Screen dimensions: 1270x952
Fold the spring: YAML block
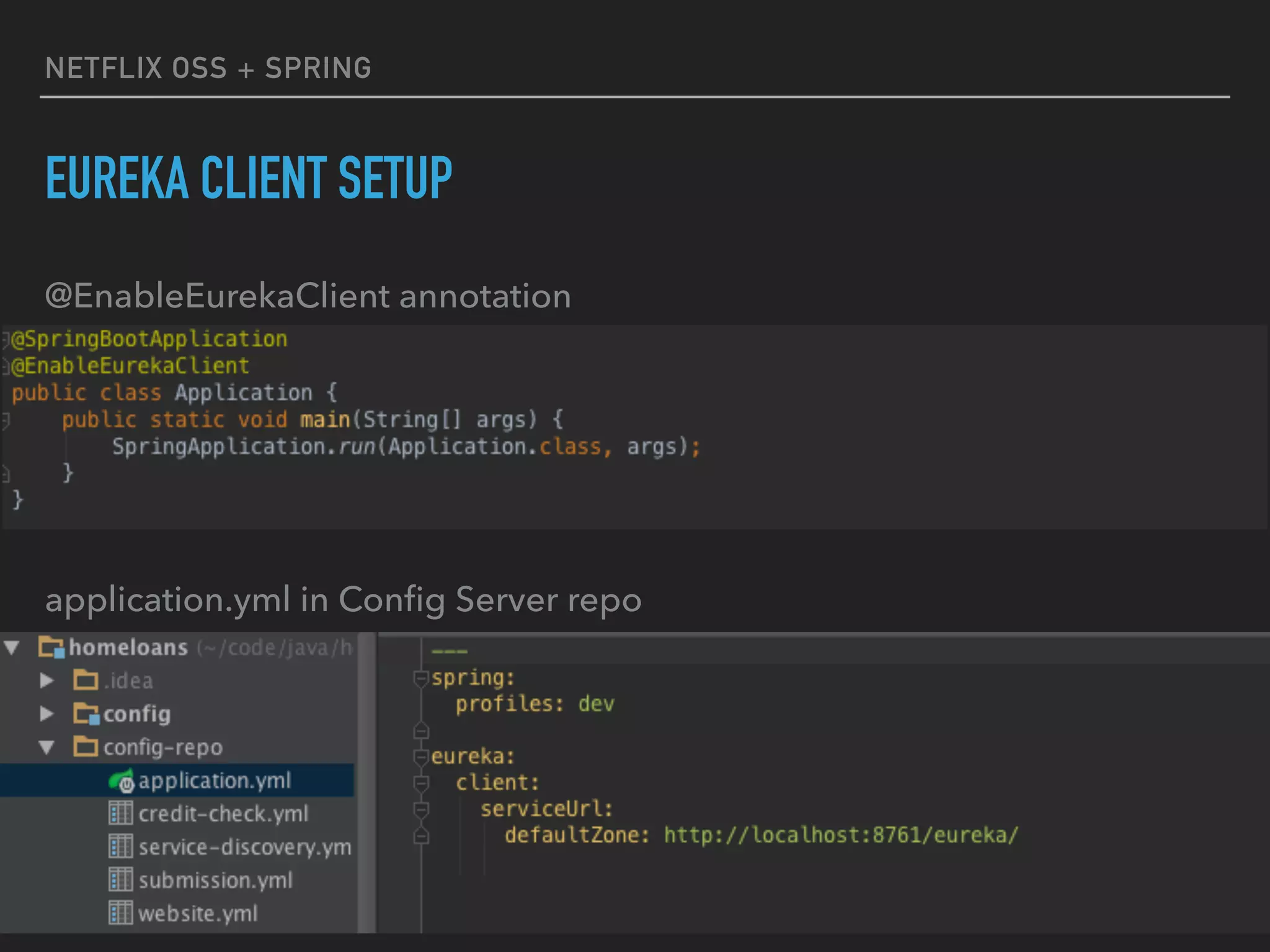click(x=421, y=679)
